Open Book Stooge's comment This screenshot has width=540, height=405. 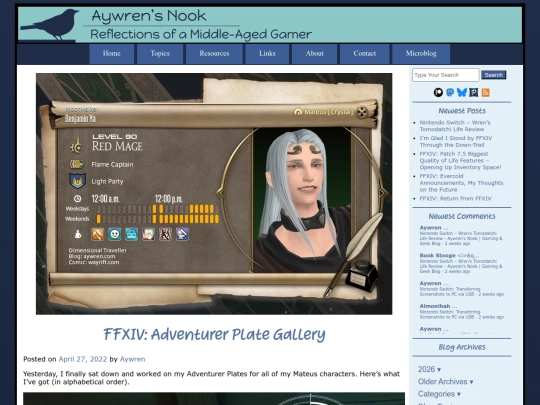(461, 263)
